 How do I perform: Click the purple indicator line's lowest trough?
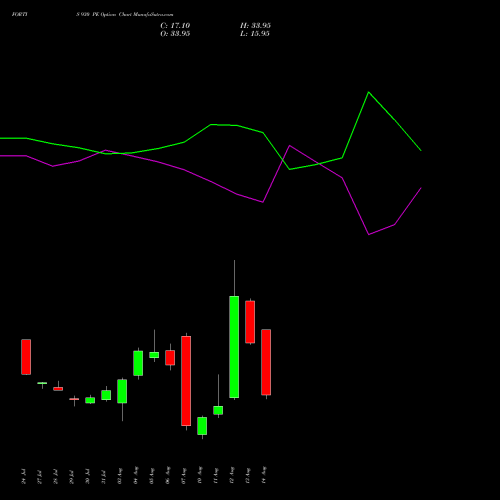[369, 235]
